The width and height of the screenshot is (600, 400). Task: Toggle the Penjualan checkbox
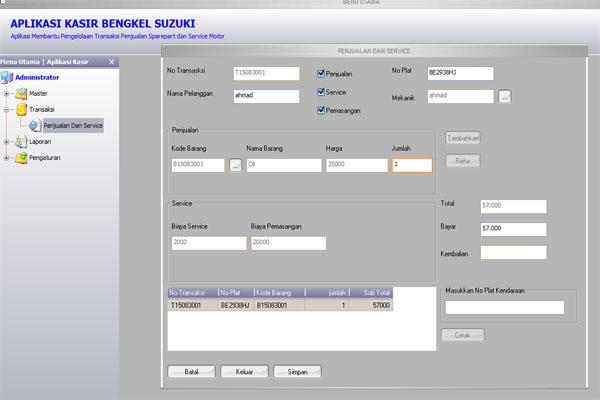tap(321, 73)
